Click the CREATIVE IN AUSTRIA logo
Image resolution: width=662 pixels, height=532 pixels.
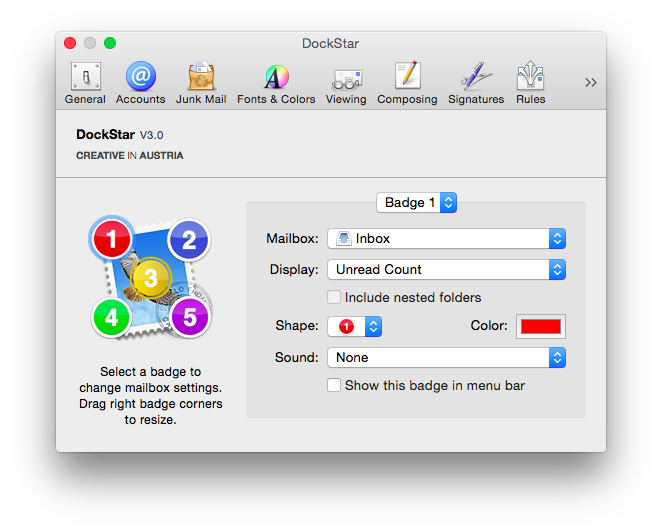point(130,156)
